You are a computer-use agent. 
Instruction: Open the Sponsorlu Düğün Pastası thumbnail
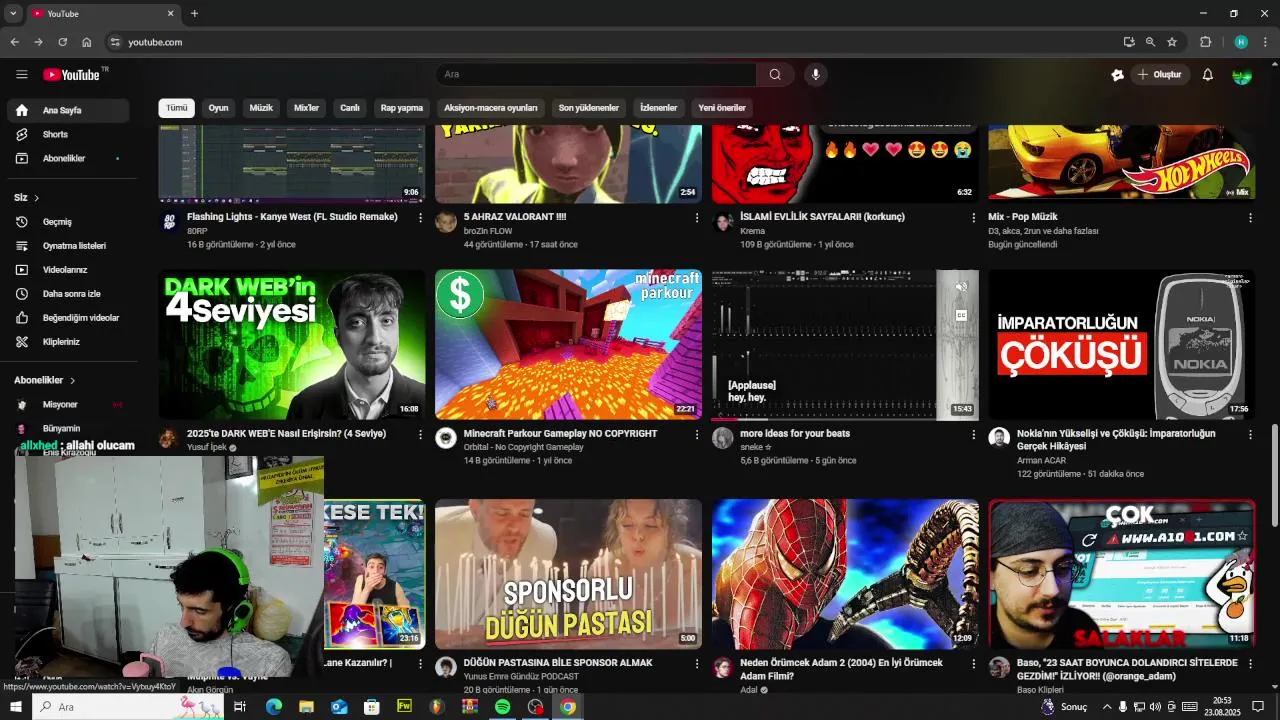click(x=568, y=574)
